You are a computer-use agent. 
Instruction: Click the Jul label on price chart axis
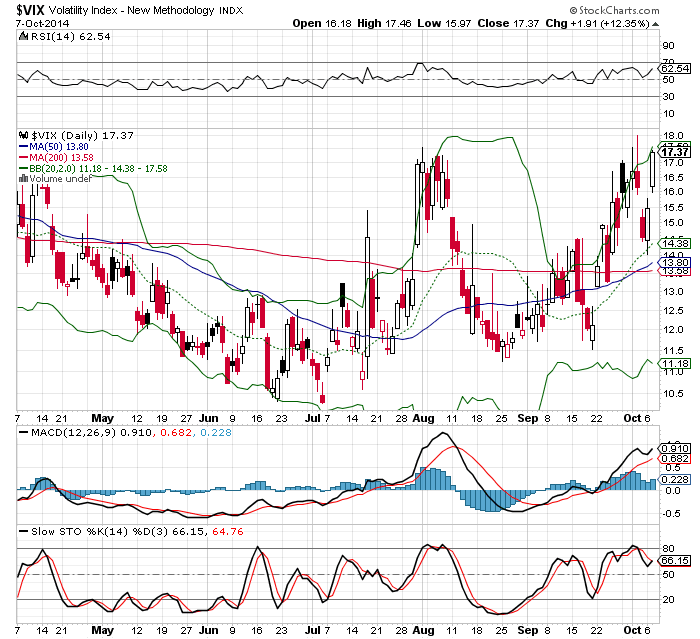pos(313,418)
